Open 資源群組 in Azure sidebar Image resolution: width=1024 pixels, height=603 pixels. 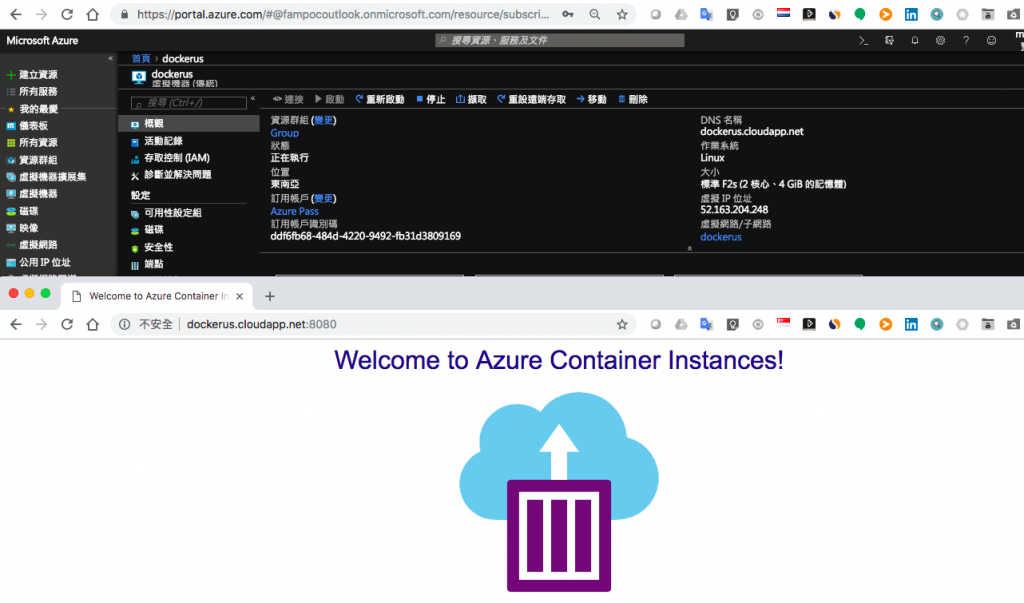38,160
